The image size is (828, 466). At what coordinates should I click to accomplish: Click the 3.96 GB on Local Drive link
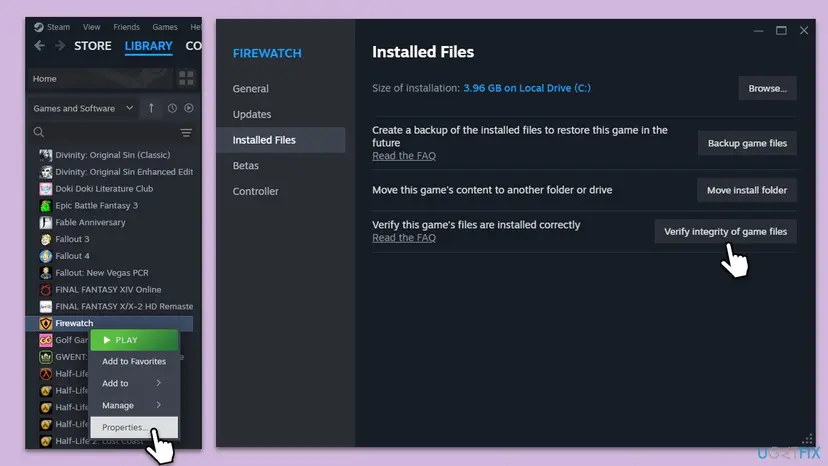tap(527, 88)
